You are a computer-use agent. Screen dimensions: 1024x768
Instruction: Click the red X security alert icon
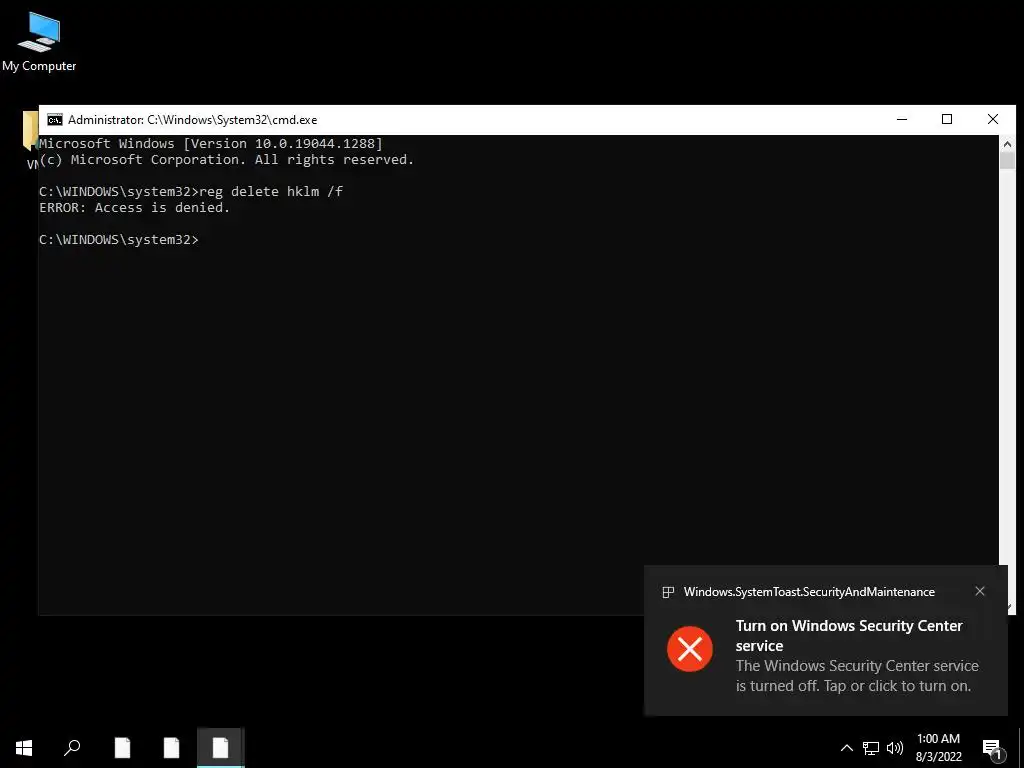tap(690, 648)
